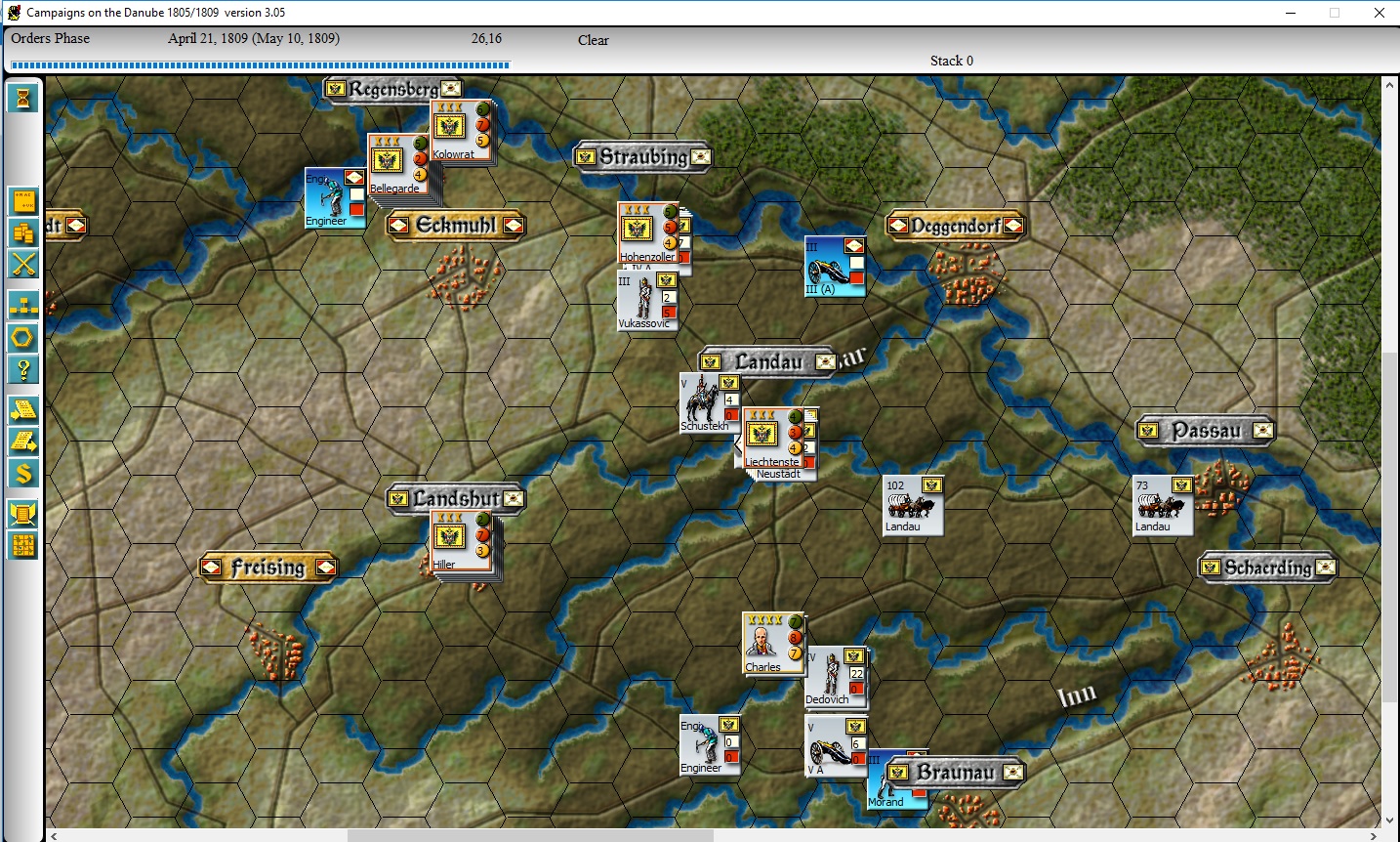1400x842 pixels.
Task: Select the Charles army commander counter
Action: (x=773, y=643)
